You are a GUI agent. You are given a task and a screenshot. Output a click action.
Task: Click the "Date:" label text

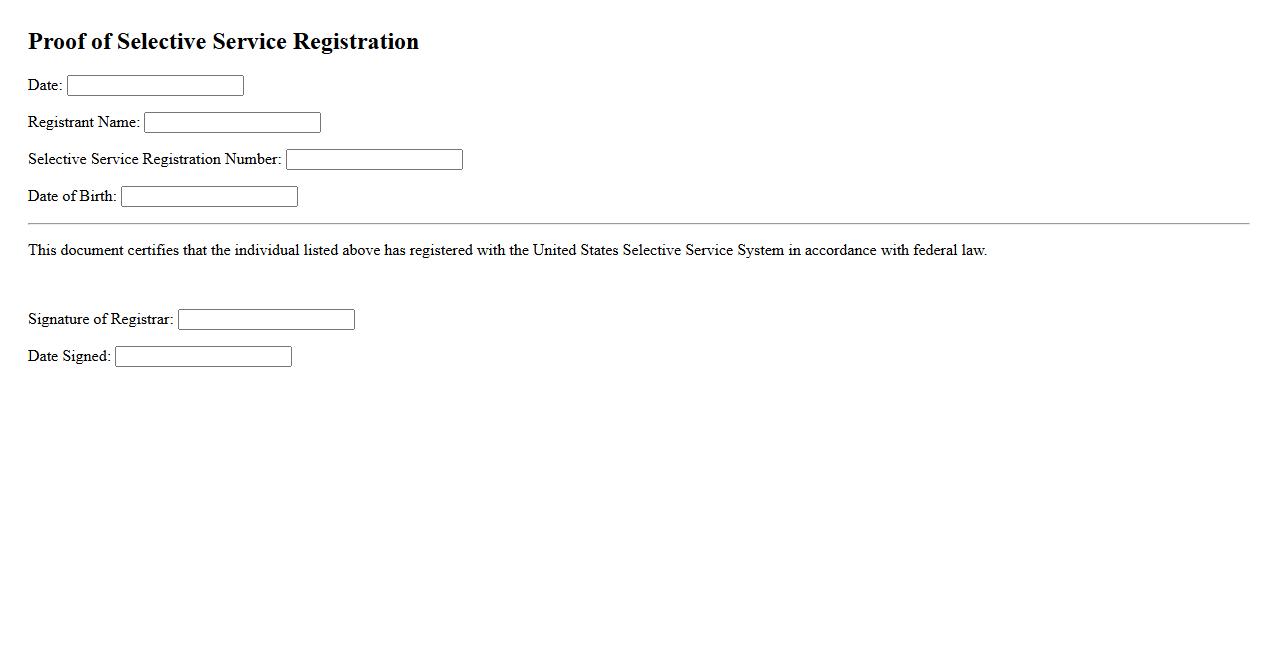point(45,85)
